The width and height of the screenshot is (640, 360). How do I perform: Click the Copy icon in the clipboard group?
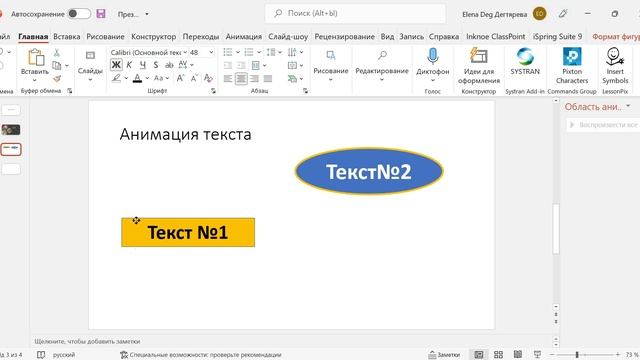click(57, 65)
